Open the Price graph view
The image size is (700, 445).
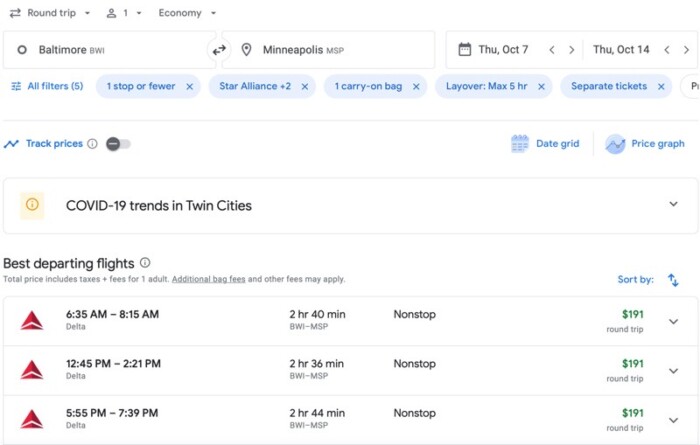click(645, 144)
